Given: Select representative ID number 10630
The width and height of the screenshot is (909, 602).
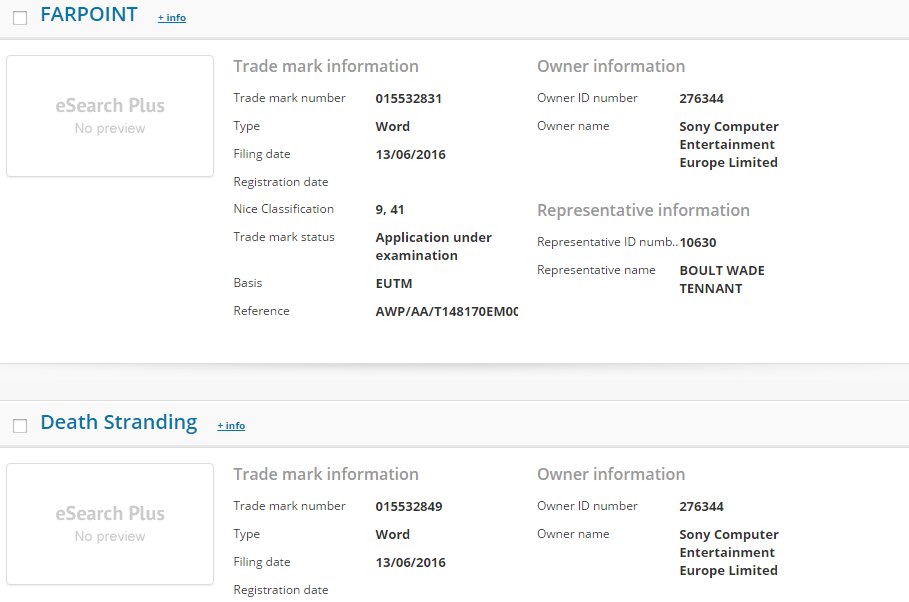Looking at the screenshot, I should click(x=698, y=242).
